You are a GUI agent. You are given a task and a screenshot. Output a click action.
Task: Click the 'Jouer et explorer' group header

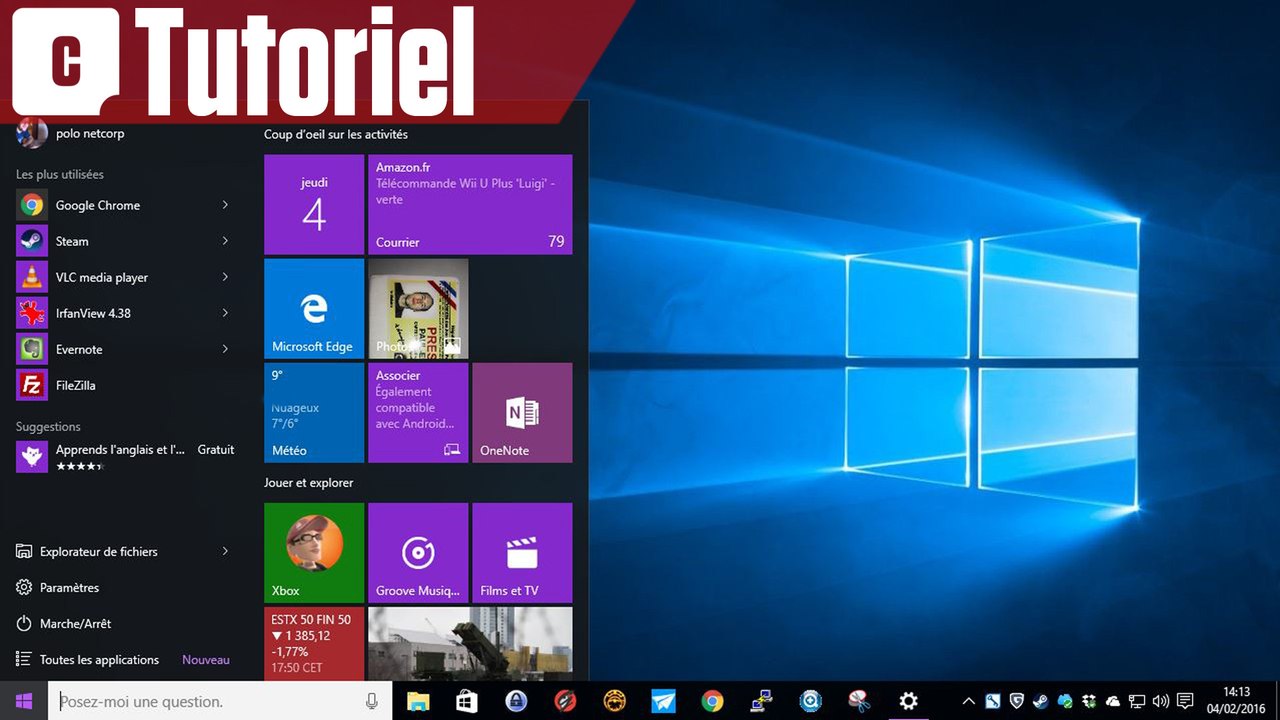(x=309, y=483)
